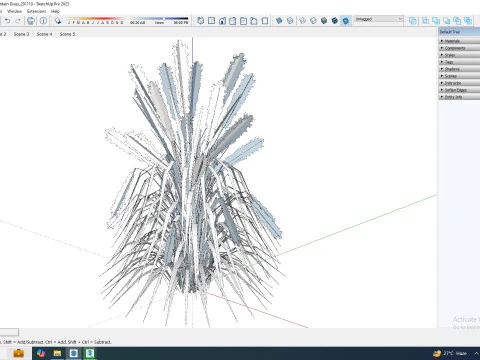
Task: Expand the Scenes tray panel
Action: point(459,76)
